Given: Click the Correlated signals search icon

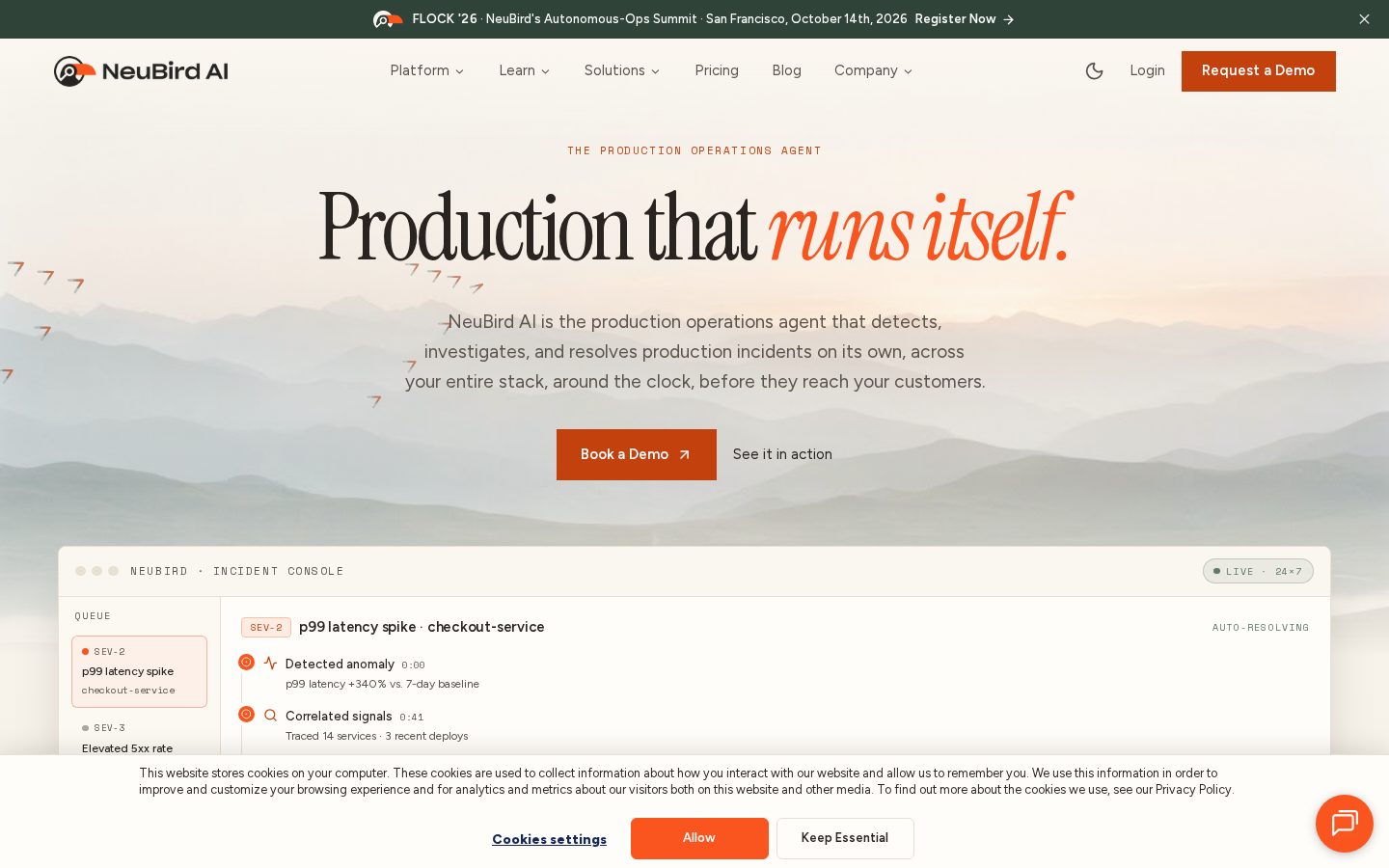Looking at the screenshot, I should 271,716.
